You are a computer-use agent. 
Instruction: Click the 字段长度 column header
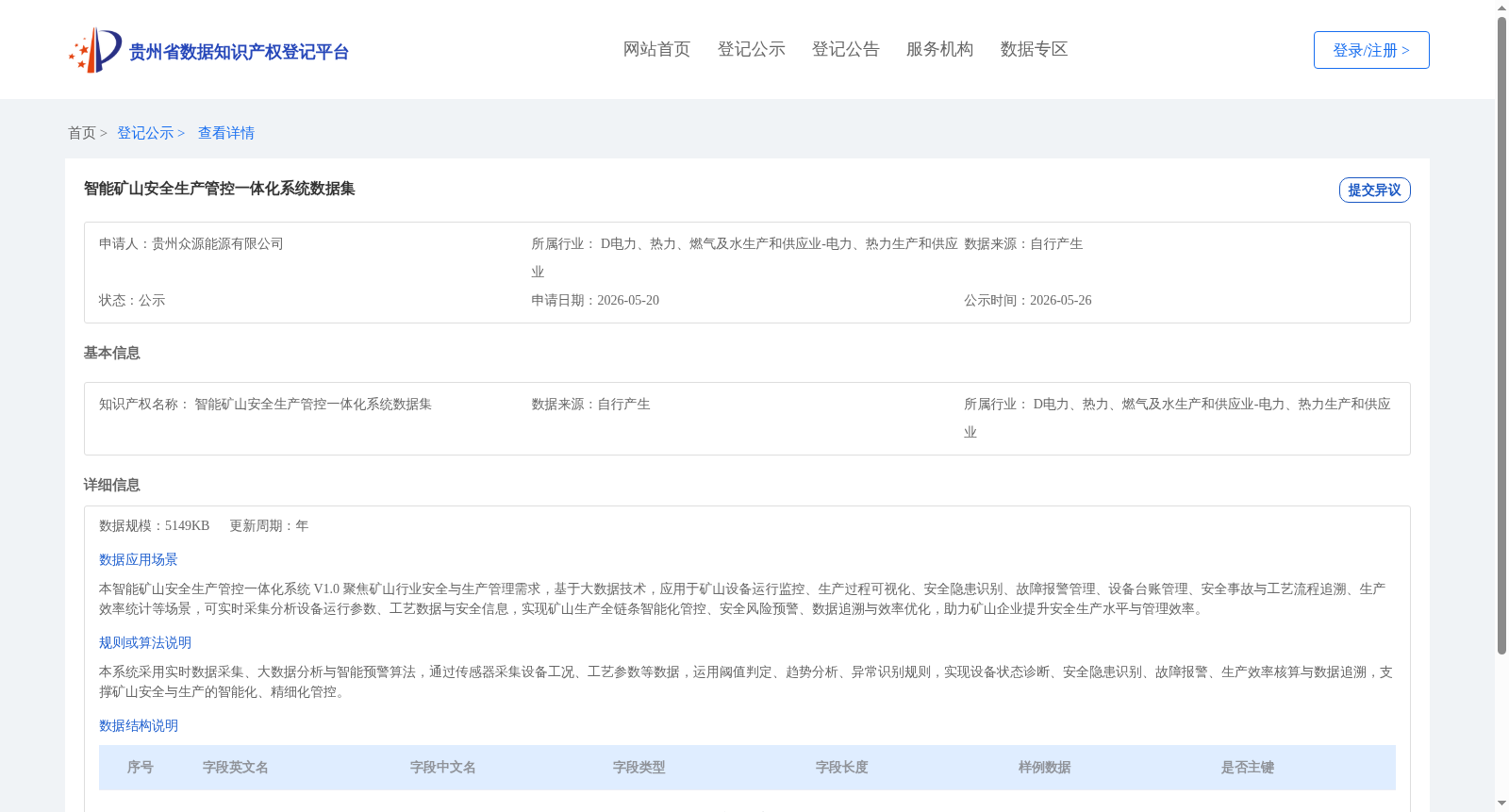tap(842, 768)
